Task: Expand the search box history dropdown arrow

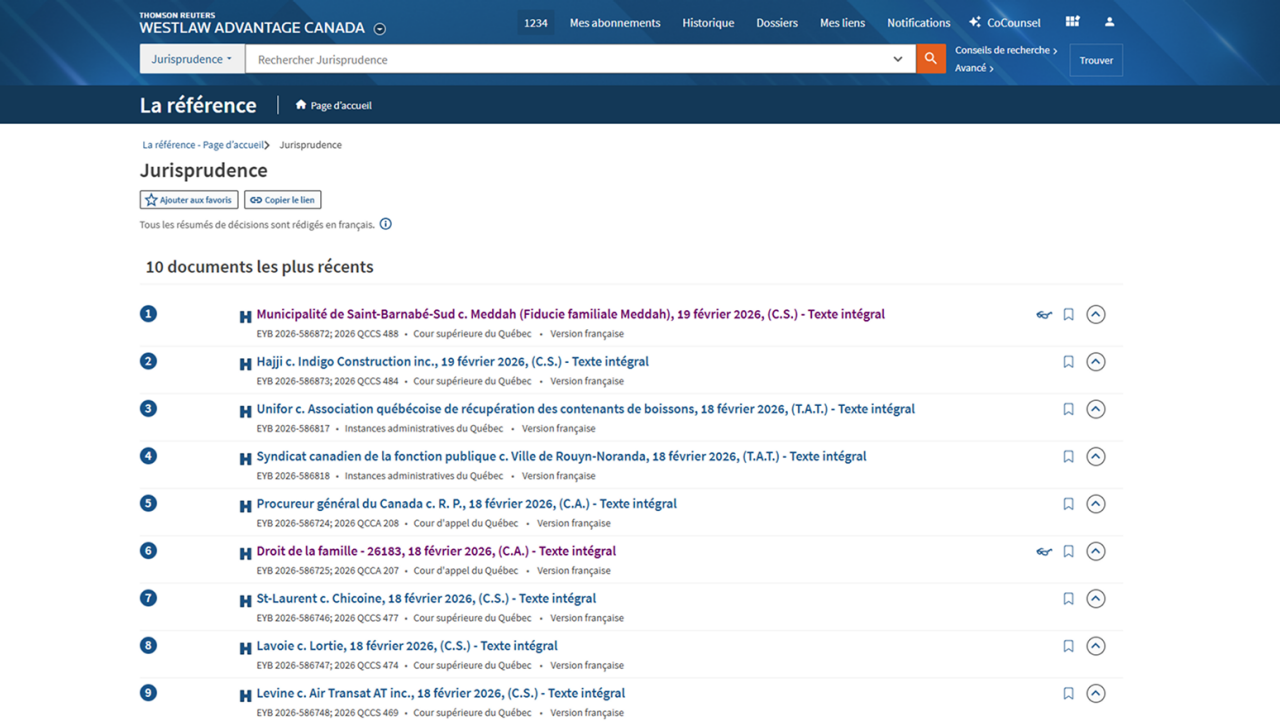Action: pyautogui.click(x=898, y=59)
